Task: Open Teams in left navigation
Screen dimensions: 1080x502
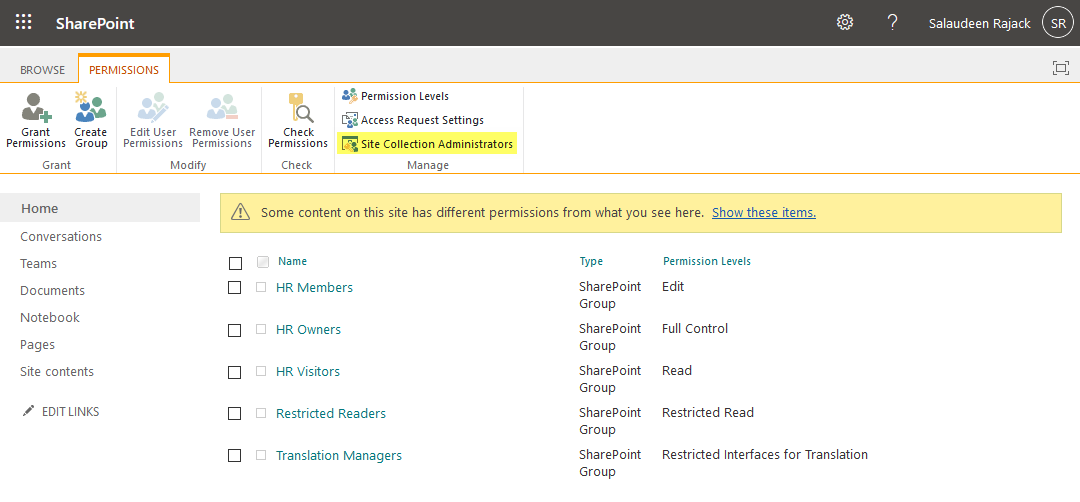Action: click(39, 264)
